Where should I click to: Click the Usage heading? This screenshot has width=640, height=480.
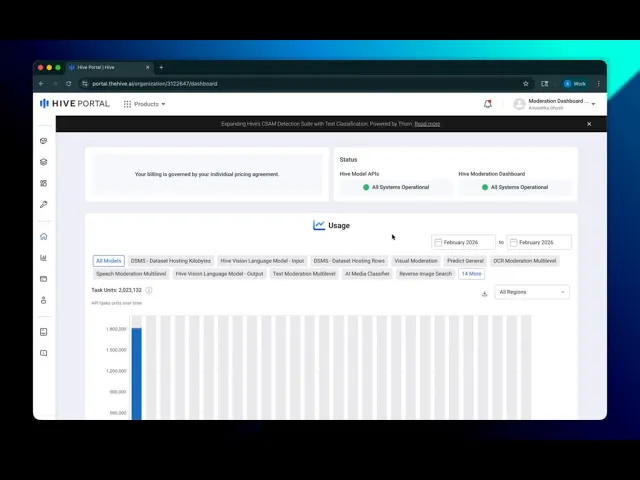tap(339, 226)
